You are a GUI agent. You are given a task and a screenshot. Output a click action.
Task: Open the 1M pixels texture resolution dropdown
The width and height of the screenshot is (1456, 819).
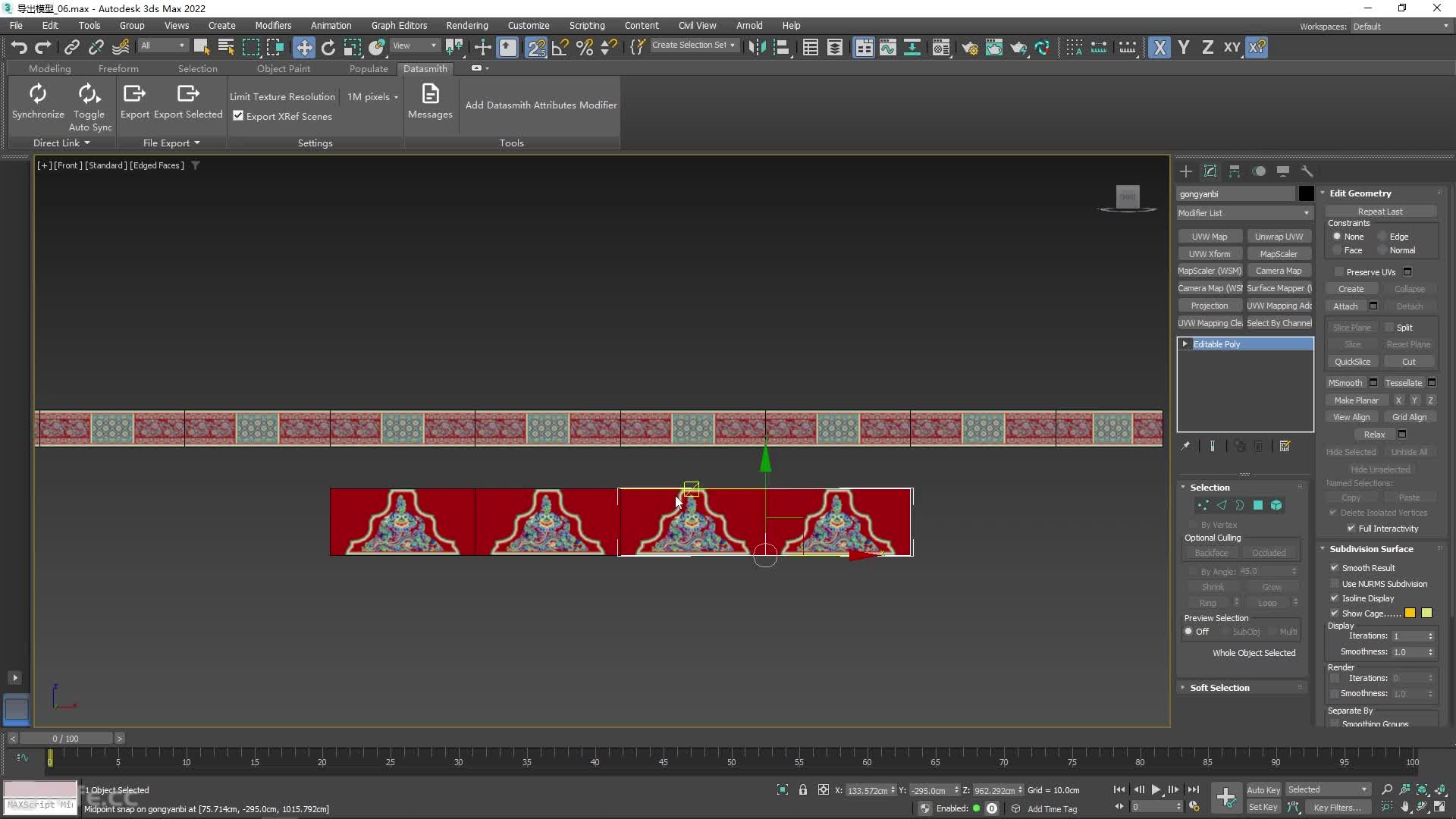(372, 97)
